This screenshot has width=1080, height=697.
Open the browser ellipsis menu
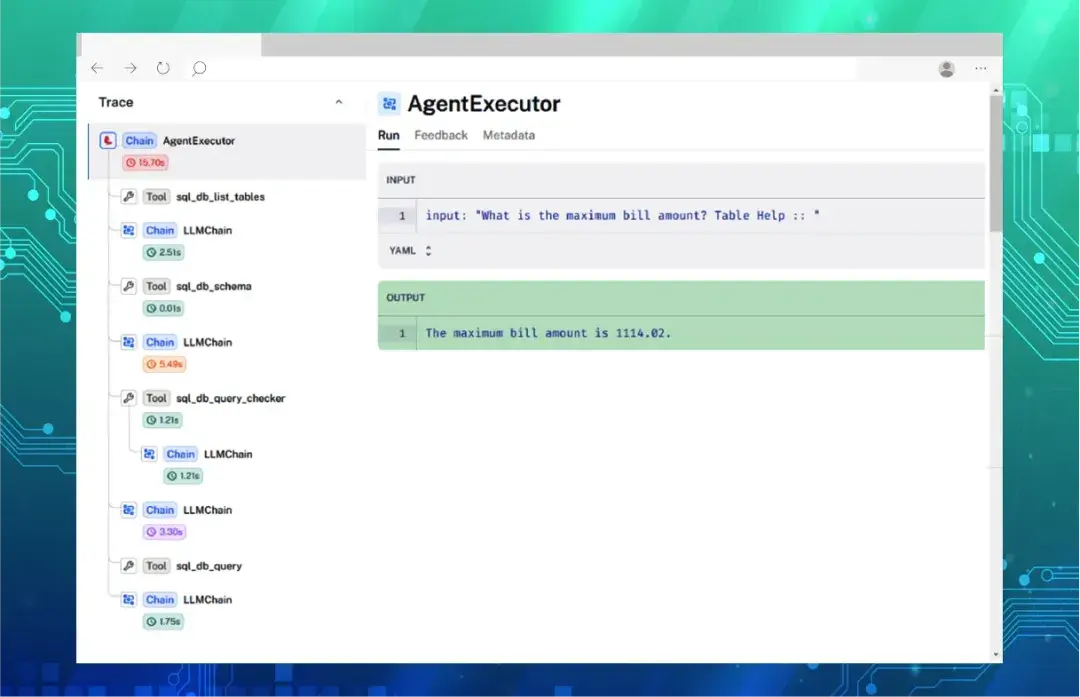980,68
